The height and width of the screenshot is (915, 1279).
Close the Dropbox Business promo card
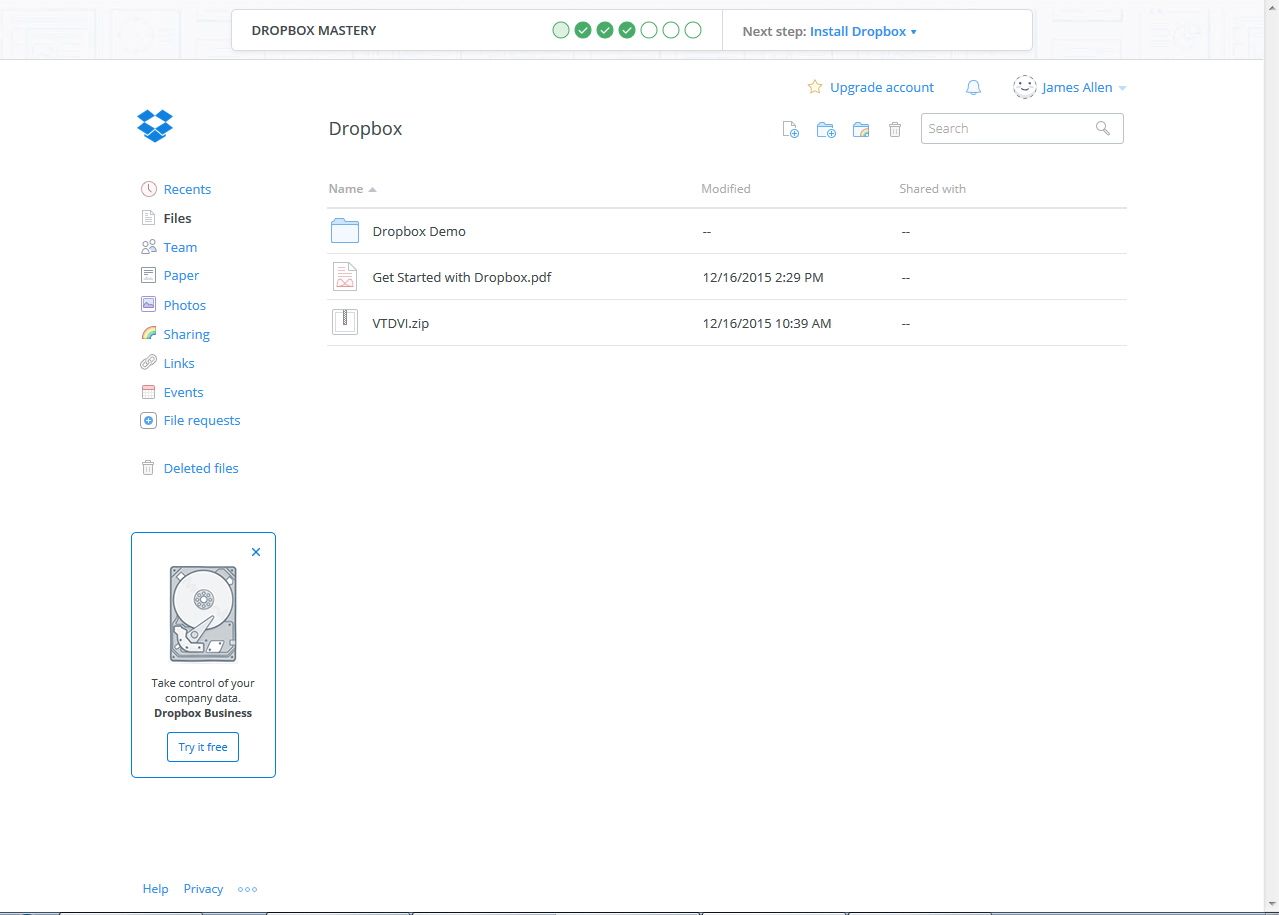point(256,552)
